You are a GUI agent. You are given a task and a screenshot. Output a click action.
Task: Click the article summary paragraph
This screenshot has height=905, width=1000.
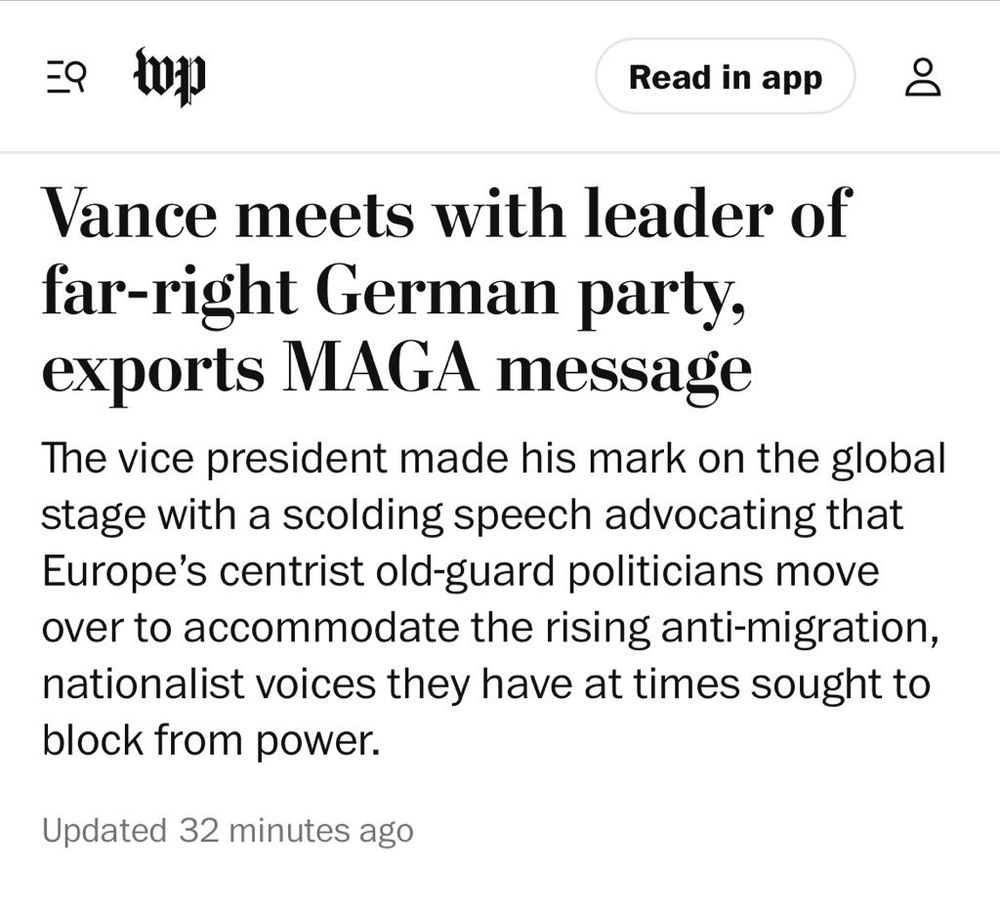coord(490,600)
